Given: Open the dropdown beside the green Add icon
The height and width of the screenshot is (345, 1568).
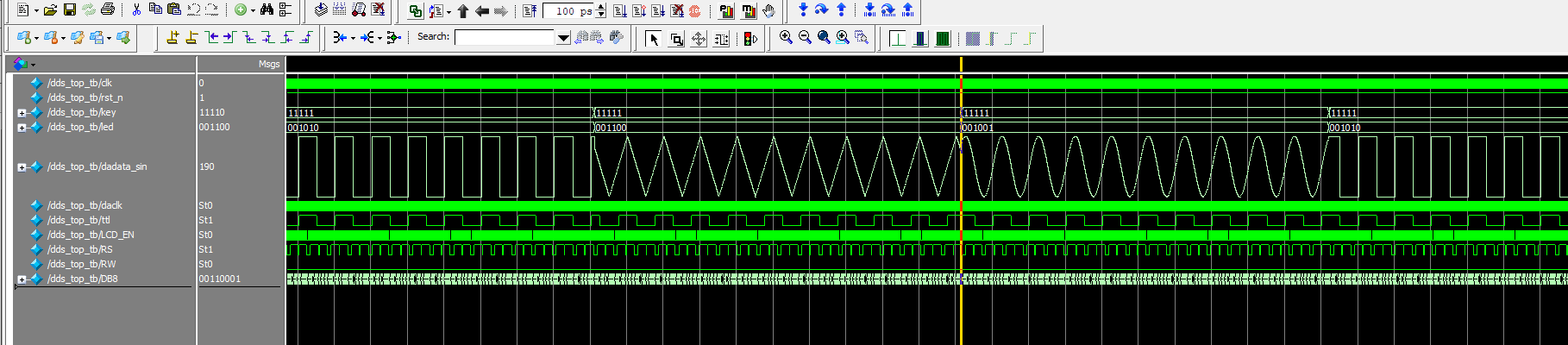Looking at the screenshot, I should (253, 10).
